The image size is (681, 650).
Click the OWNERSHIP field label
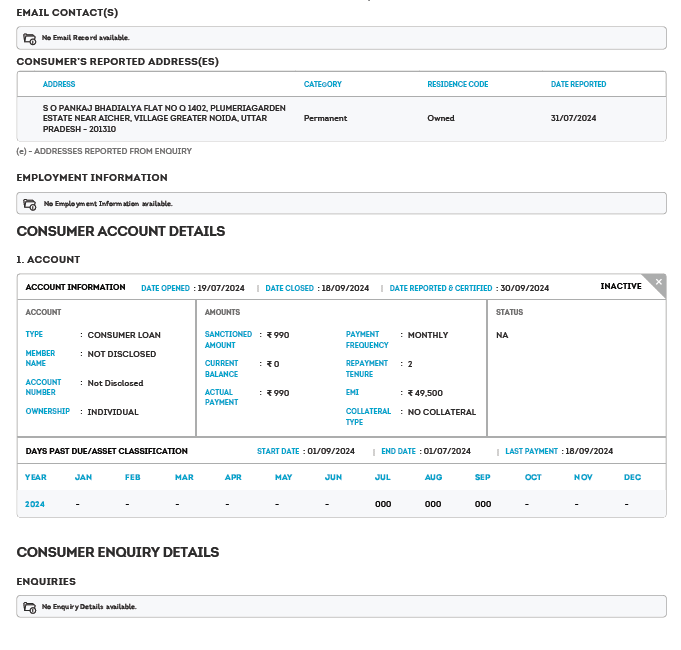[47, 411]
